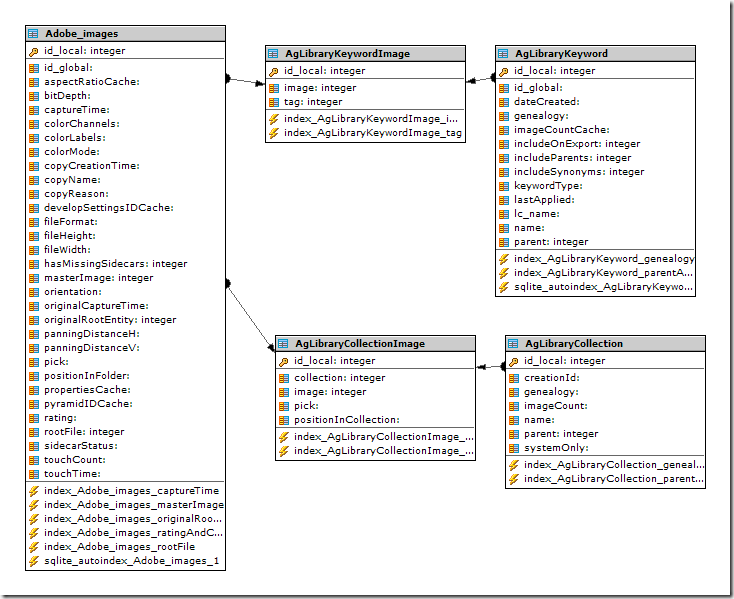Screen dimensions: 734x599
Task: Select the hasMissingSidecars: integer column
Action: 116,264
